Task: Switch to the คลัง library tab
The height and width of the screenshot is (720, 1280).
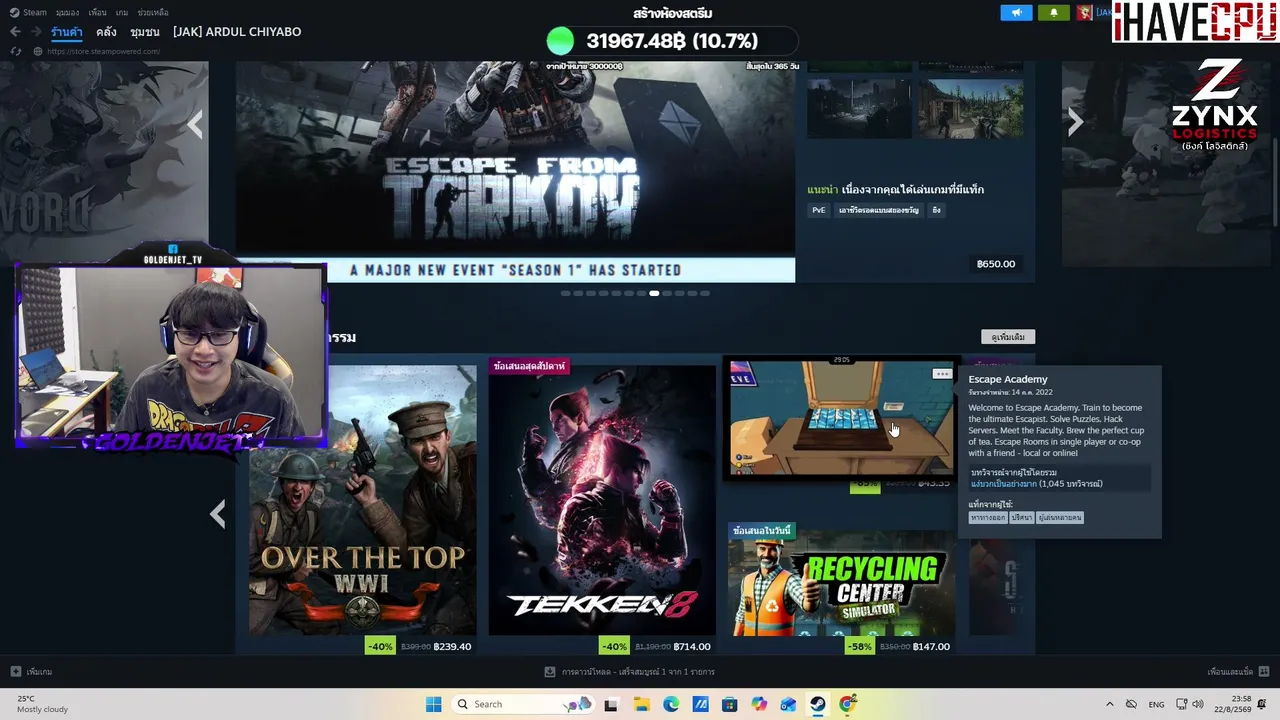Action: (106, 32)
